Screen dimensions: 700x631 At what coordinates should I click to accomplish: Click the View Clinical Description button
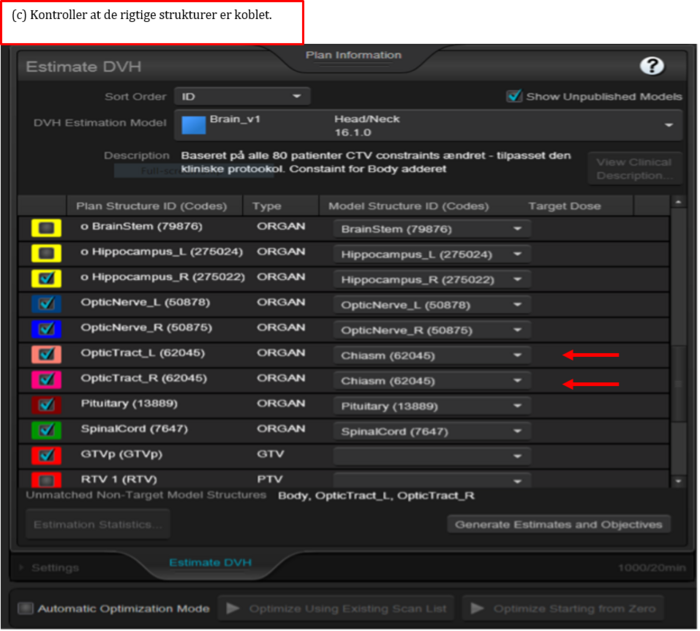[635, 168]
